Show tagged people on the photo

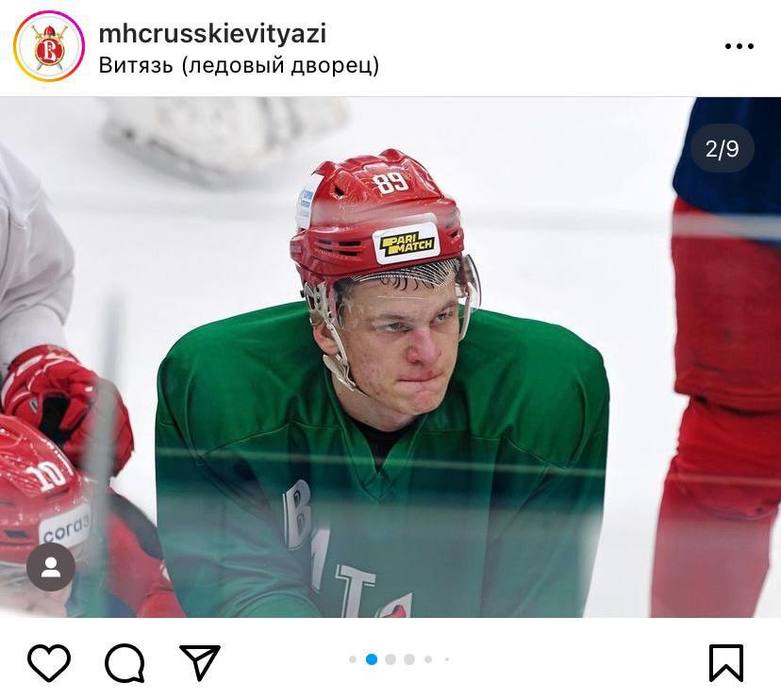coord(51,567)
